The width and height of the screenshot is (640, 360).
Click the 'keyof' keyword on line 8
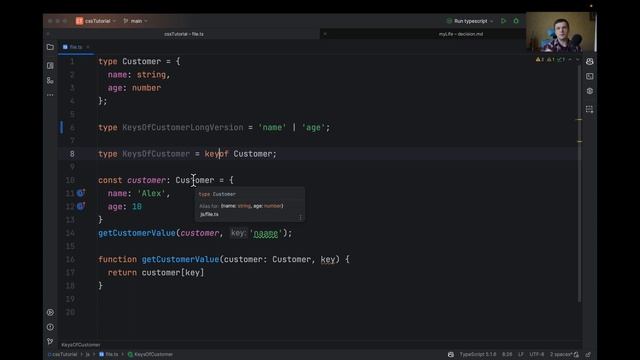[216, 154]
